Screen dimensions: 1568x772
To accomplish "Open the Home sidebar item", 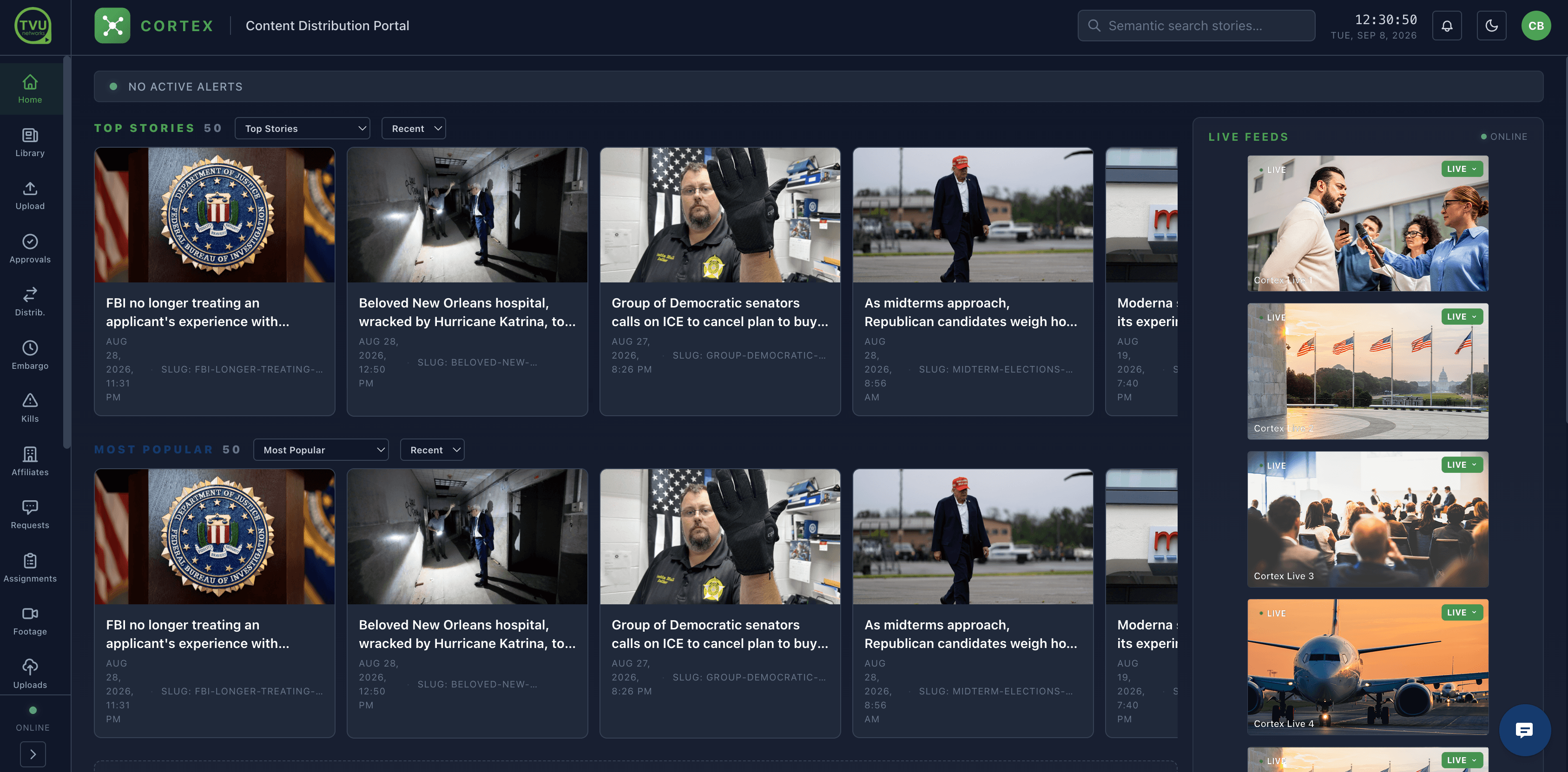I will [x=30, y=89].
